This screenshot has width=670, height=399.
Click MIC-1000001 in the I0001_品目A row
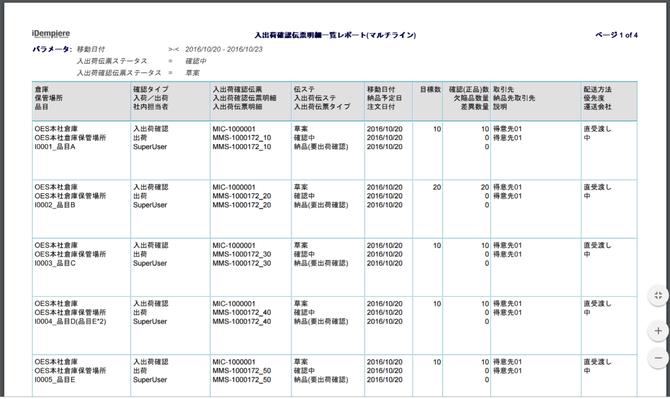click(234, 129)
